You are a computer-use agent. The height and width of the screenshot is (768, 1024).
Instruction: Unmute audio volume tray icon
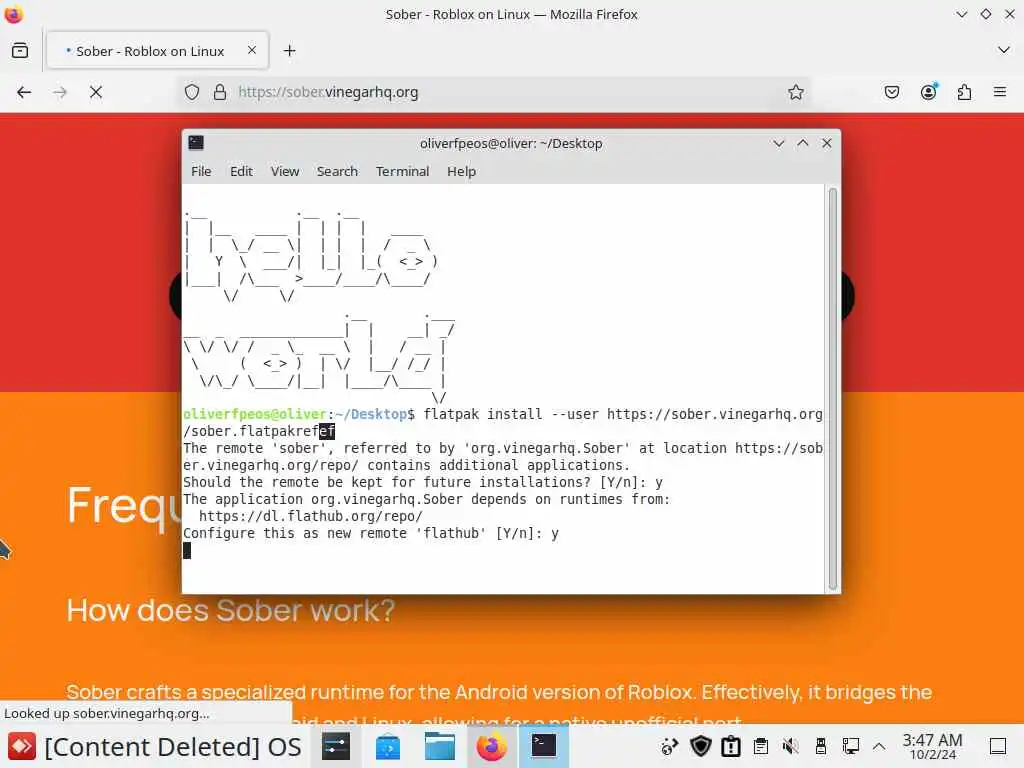(x=790, y=746)
